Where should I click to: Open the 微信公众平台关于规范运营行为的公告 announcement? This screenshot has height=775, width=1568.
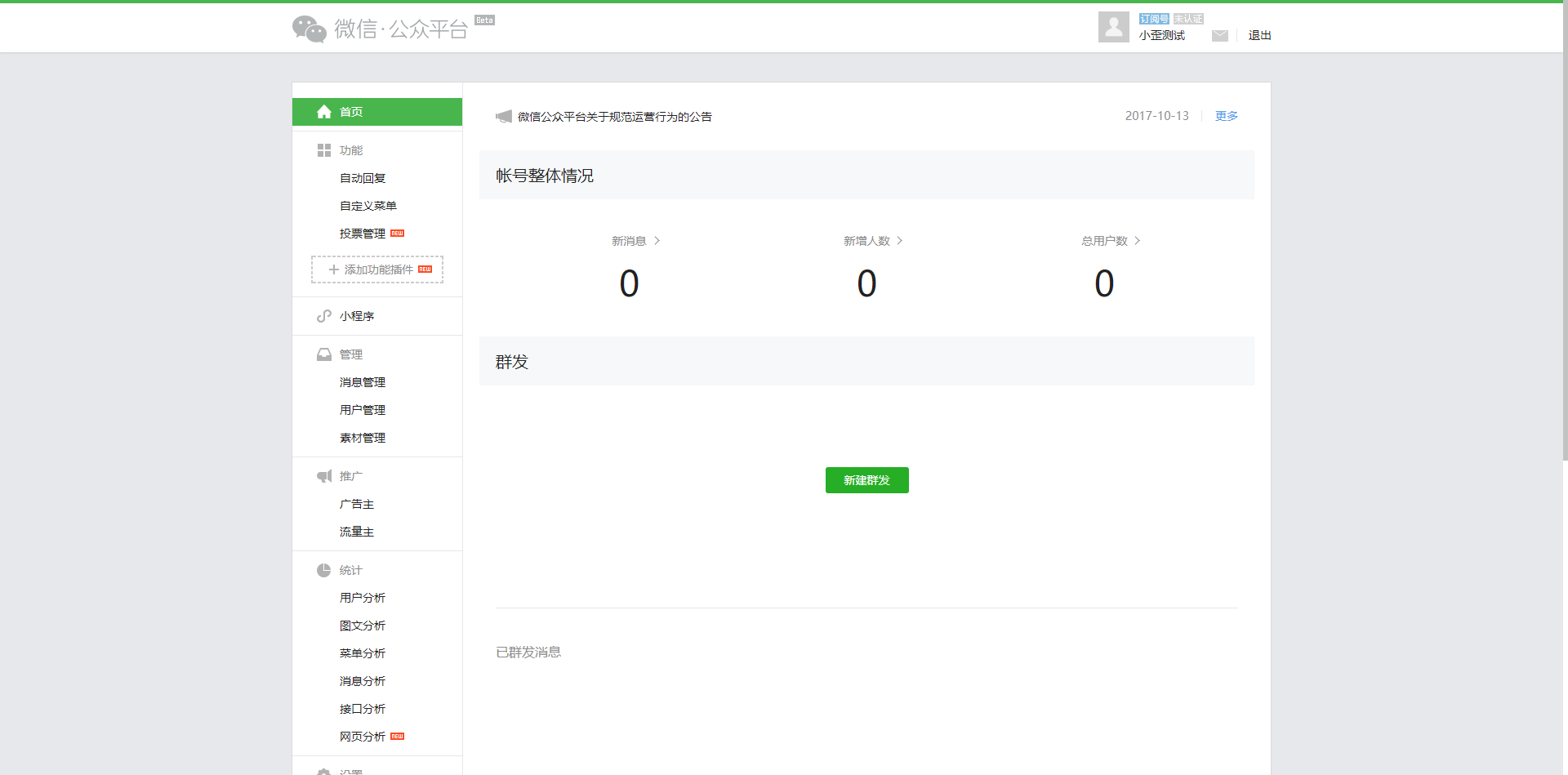pos(615,117)
